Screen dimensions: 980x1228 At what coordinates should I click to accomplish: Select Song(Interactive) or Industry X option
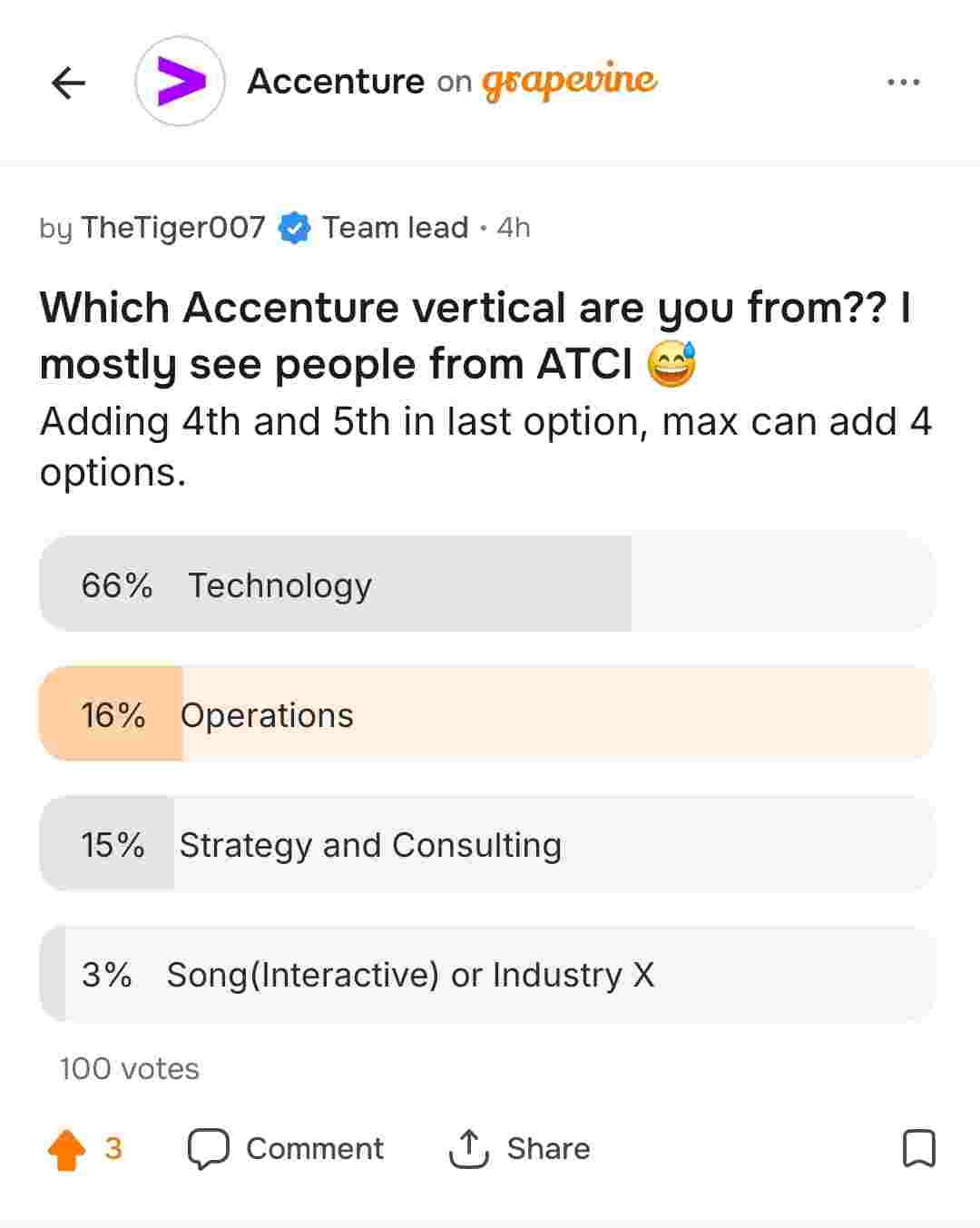pyautogui.click(x=486, y=974)
